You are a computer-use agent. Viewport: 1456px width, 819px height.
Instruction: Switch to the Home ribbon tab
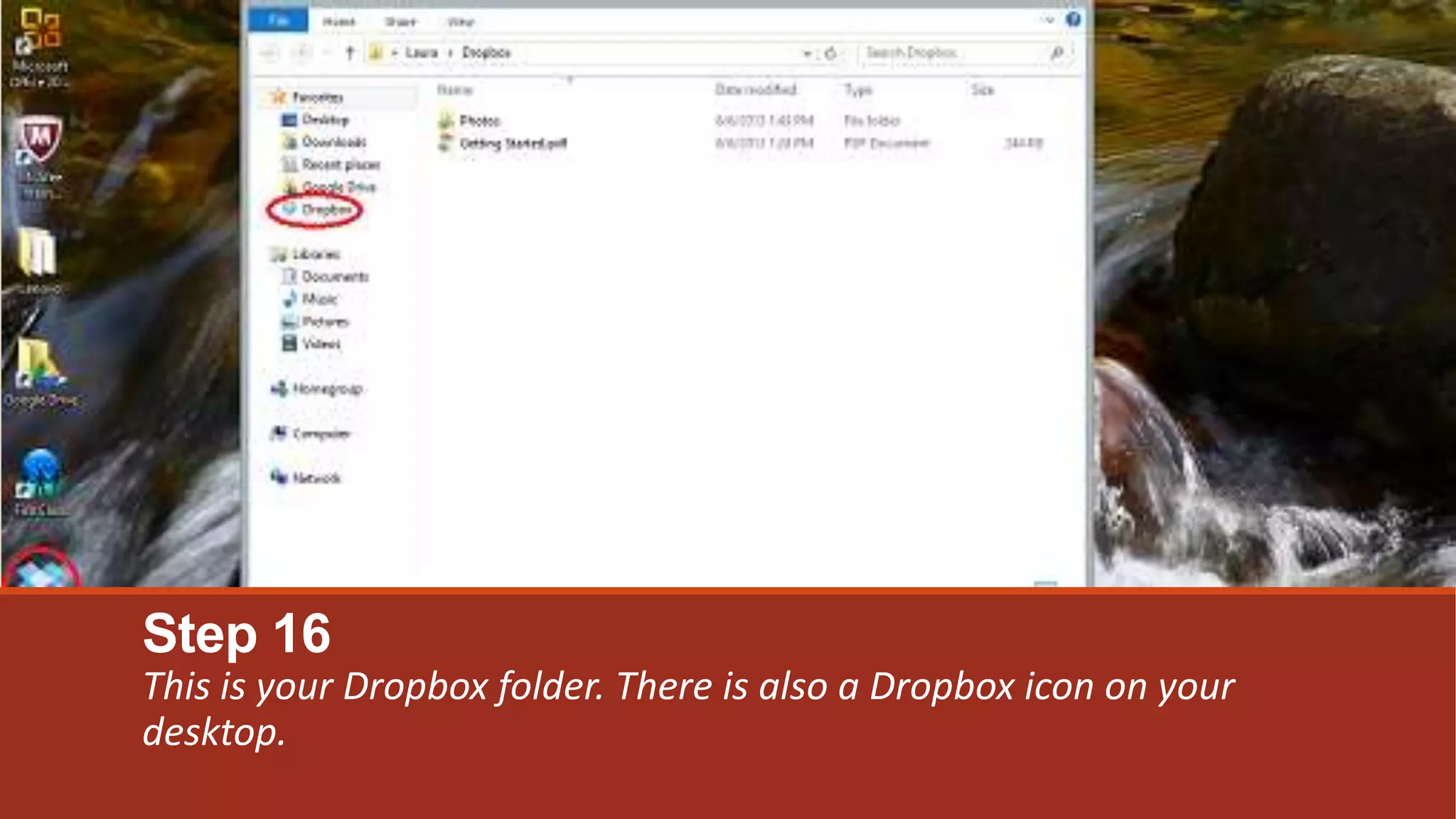338,21
